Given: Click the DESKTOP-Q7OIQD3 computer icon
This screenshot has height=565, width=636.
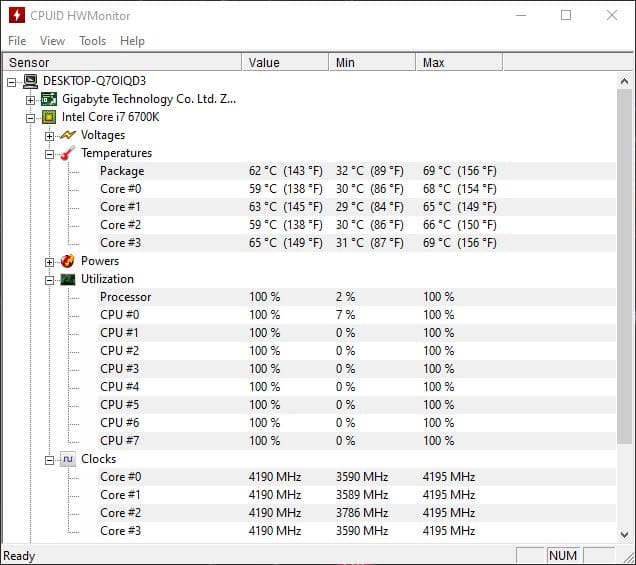Looking at the screenshot, I should [30, 81].
